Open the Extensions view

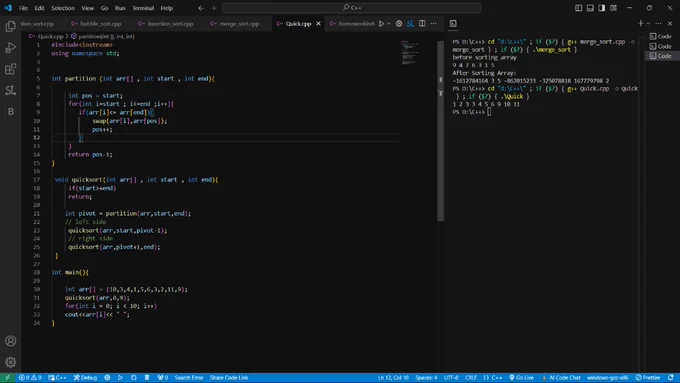(10, 69)
